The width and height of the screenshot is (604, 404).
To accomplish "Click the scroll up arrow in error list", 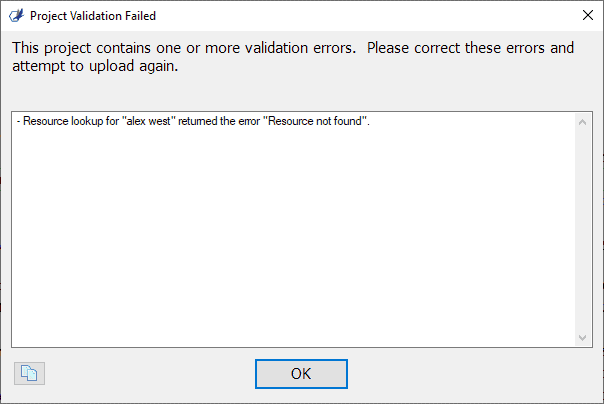I will click(582, 122).
